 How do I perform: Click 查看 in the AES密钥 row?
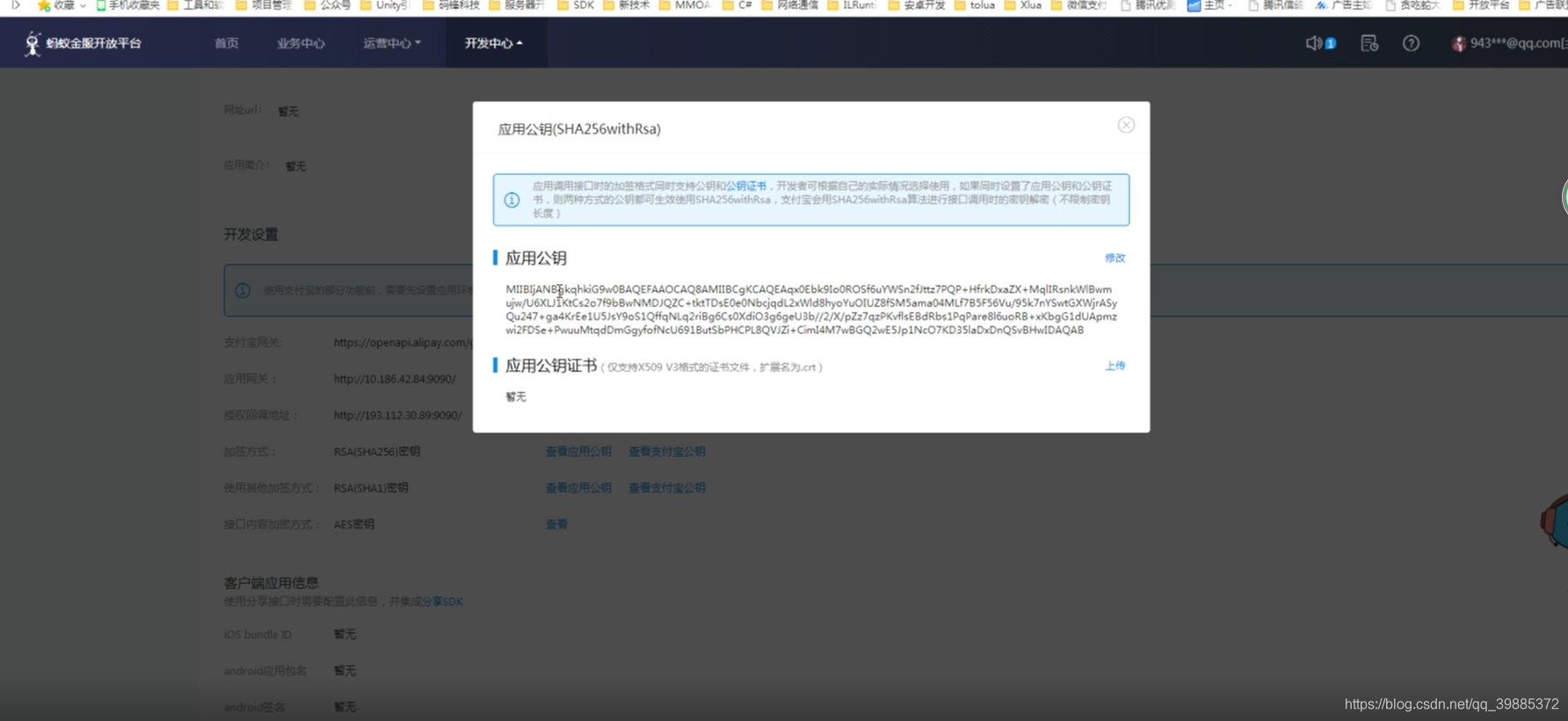point(556,524)
